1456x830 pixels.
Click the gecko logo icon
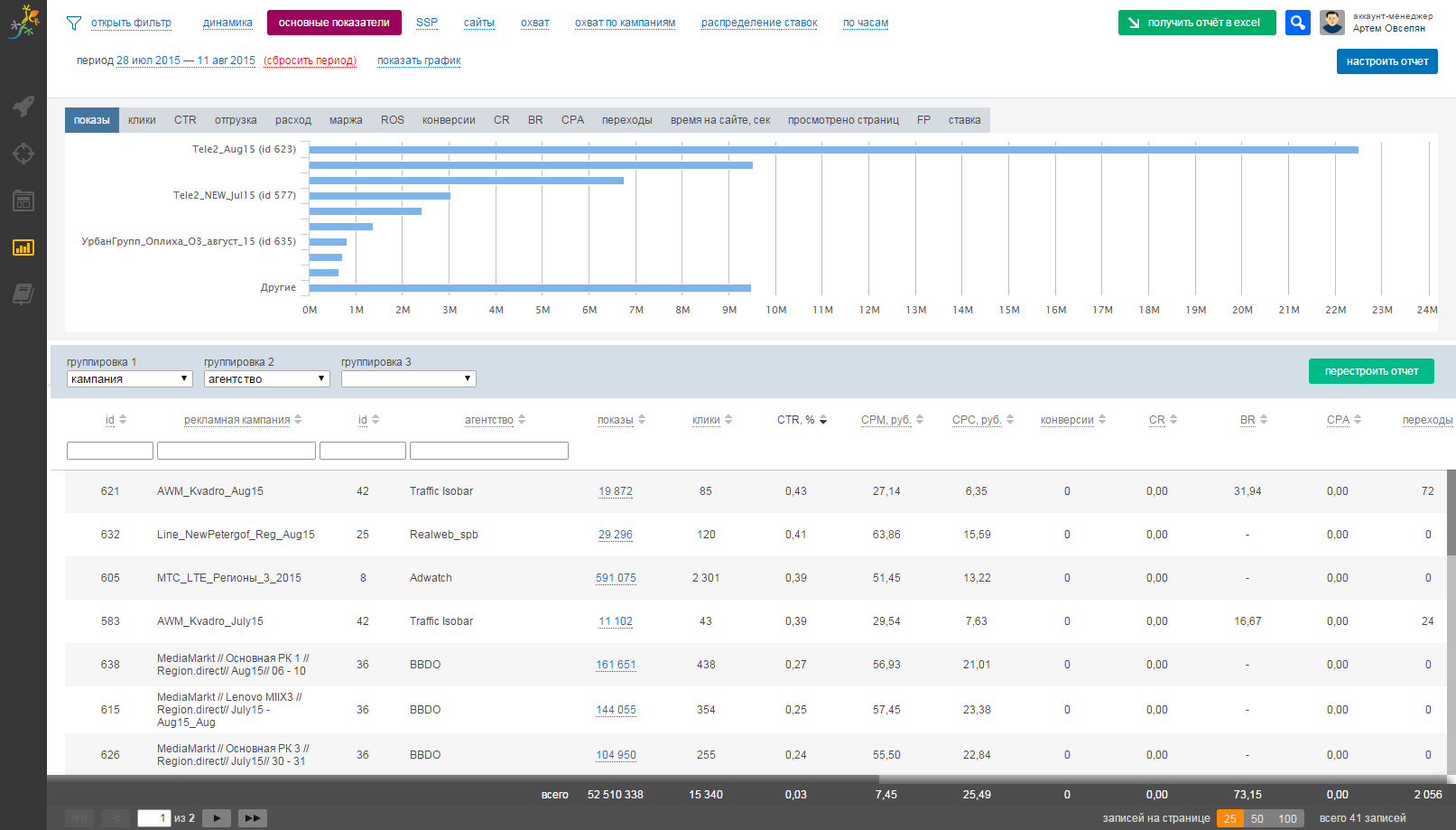[x=23, y=22]
